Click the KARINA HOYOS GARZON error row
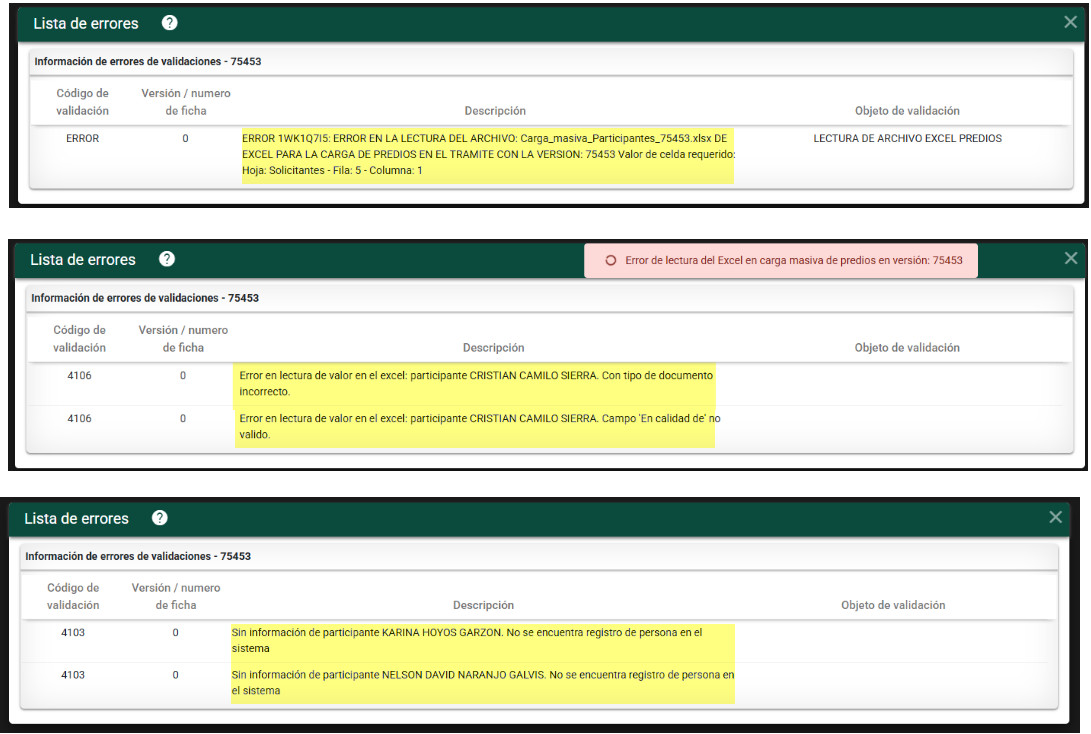The height and width of the screenshot is (734, 1091). click(467, 640)
